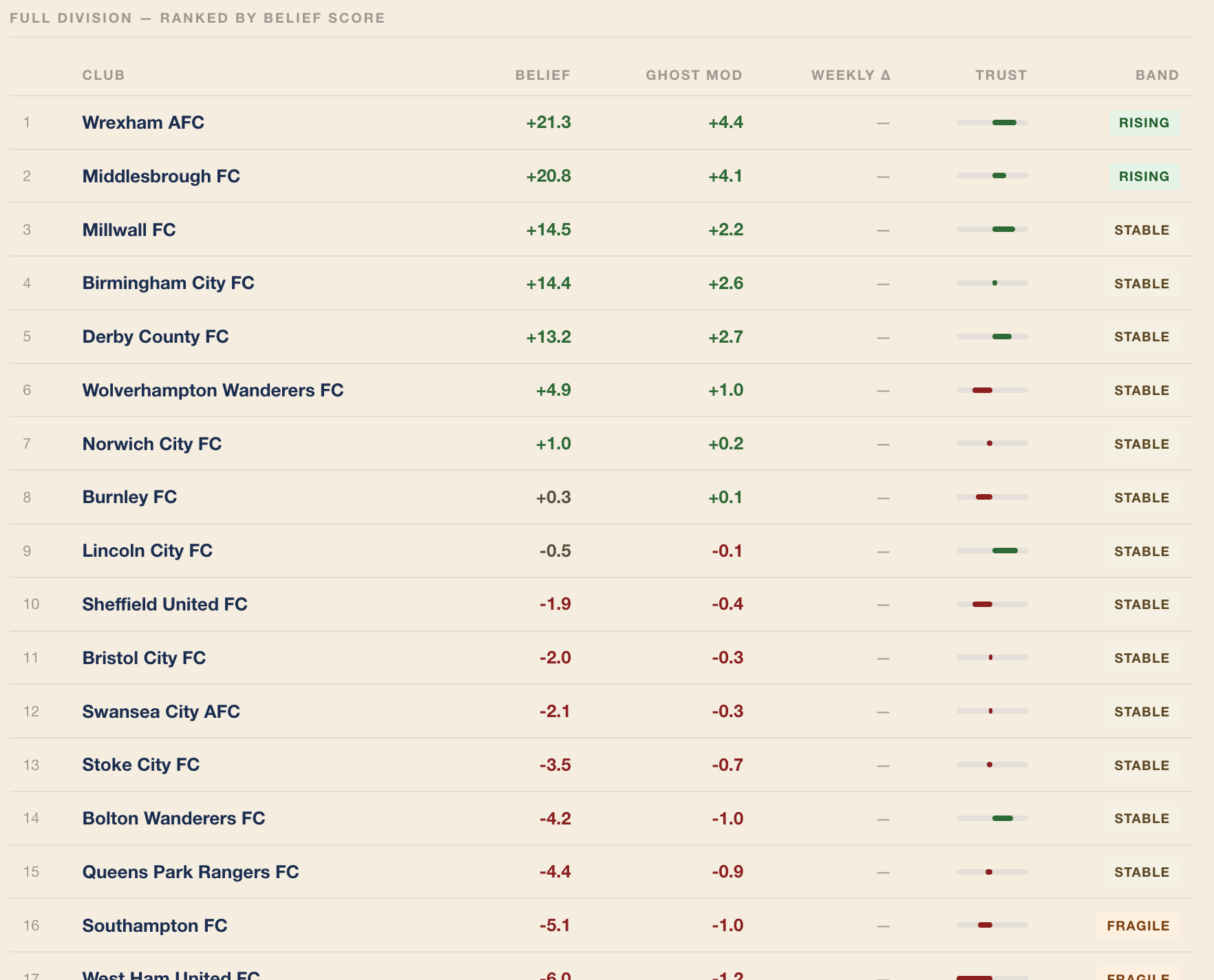Screen dimensions: 1214x980
Task: Sort by the BELIEF column header
Action: [x=542, y=75]
